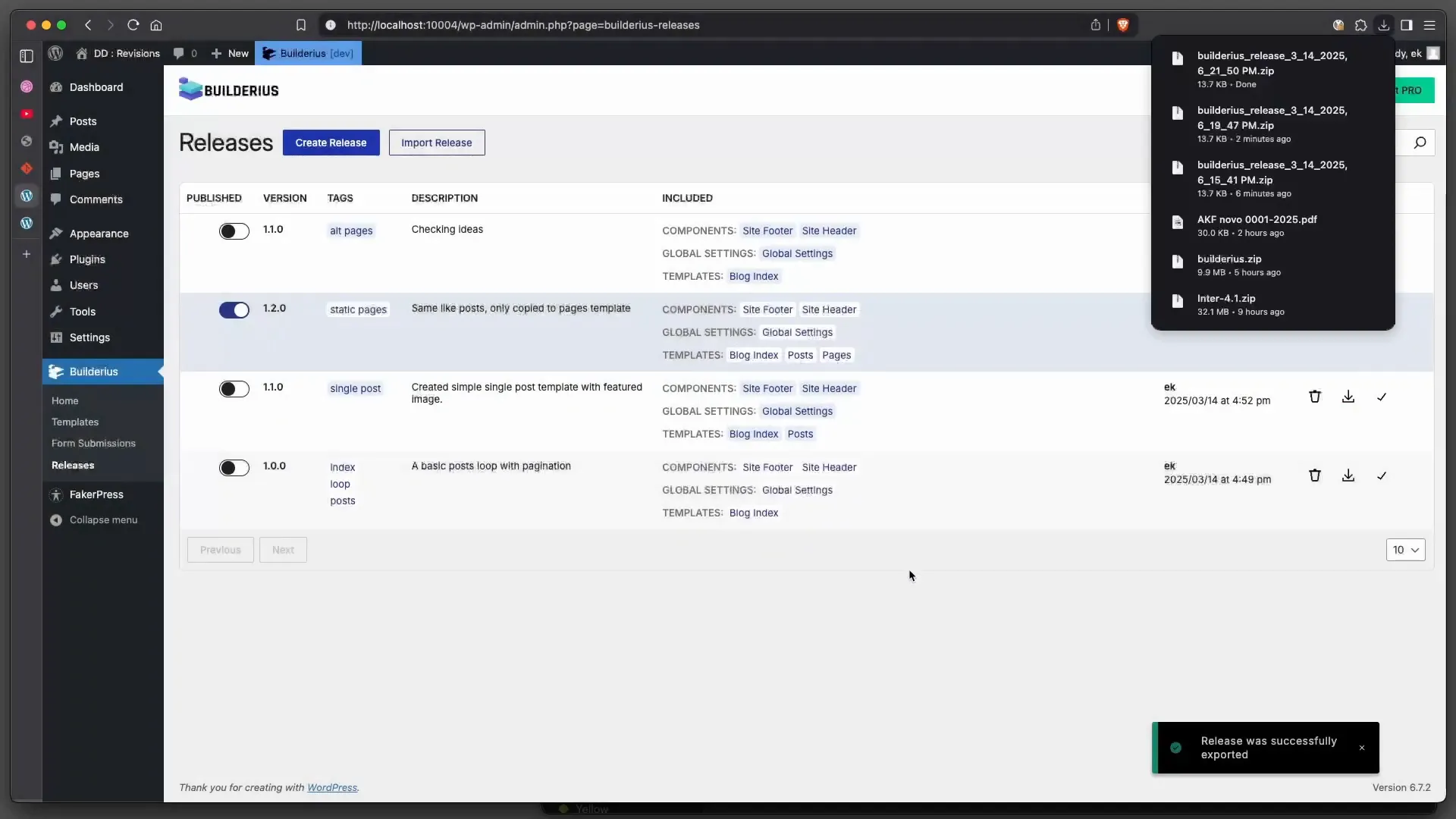This screenshot has height=819, width=1456.
Task: Click the Create Release button
Action: click(331, 143)
